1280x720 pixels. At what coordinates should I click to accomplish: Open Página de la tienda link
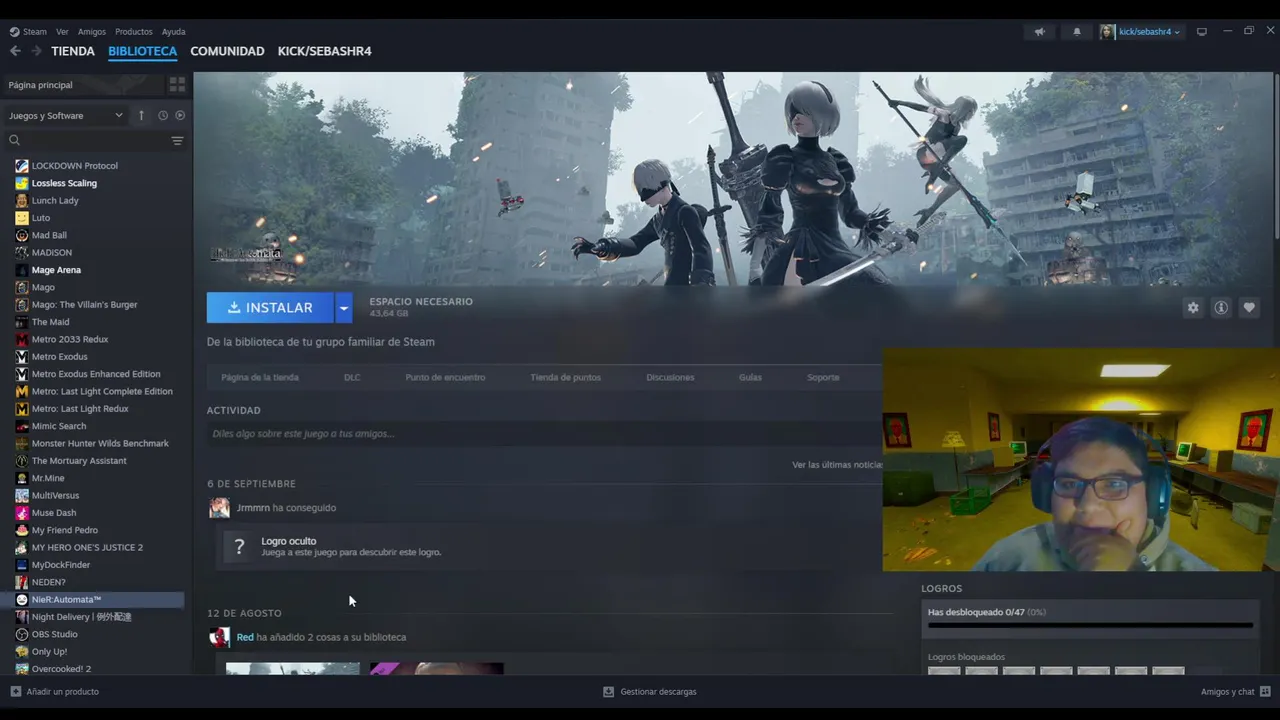(x=260, y=377)
